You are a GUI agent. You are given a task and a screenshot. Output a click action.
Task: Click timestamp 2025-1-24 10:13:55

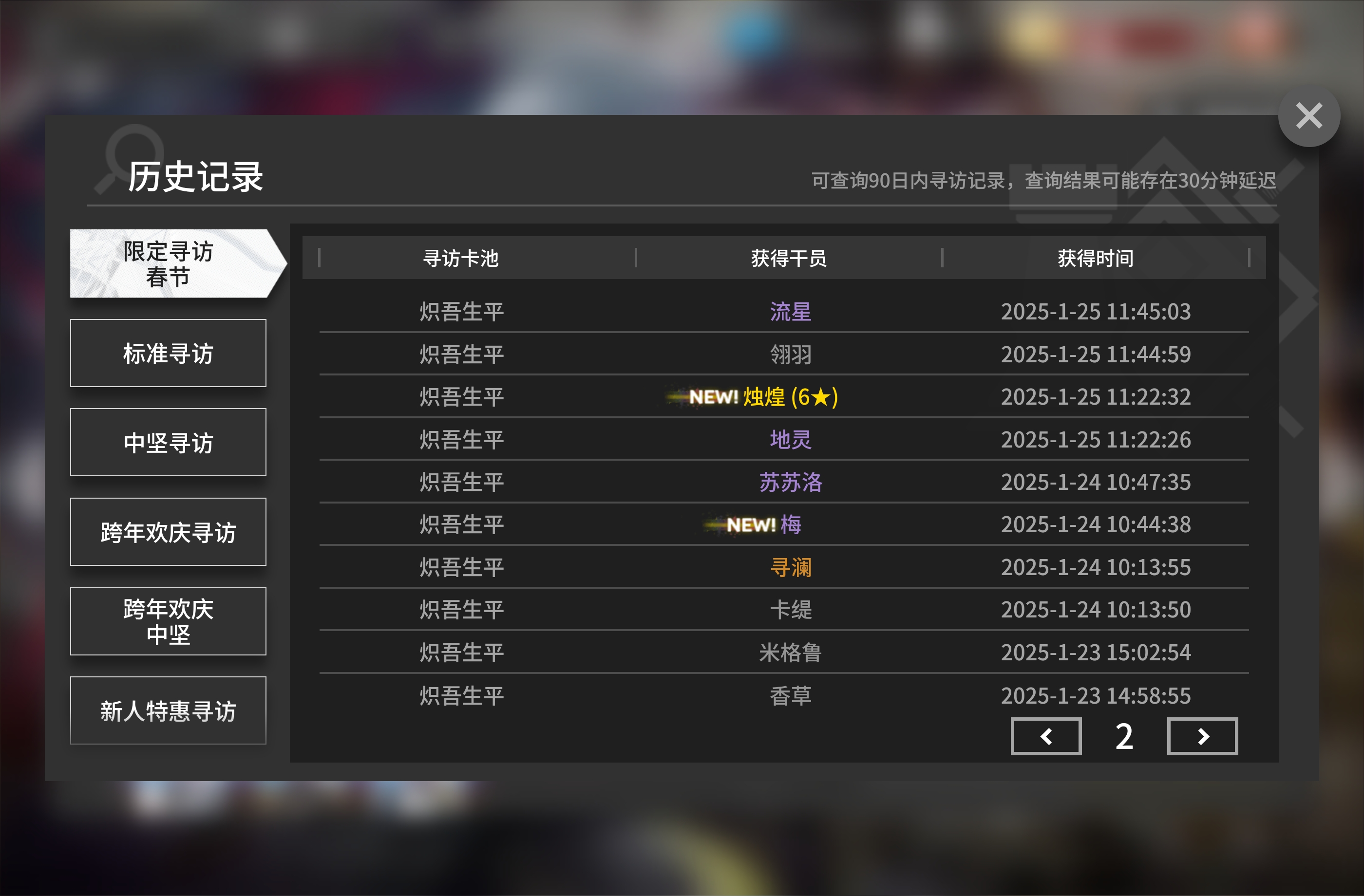[1095, 567]
